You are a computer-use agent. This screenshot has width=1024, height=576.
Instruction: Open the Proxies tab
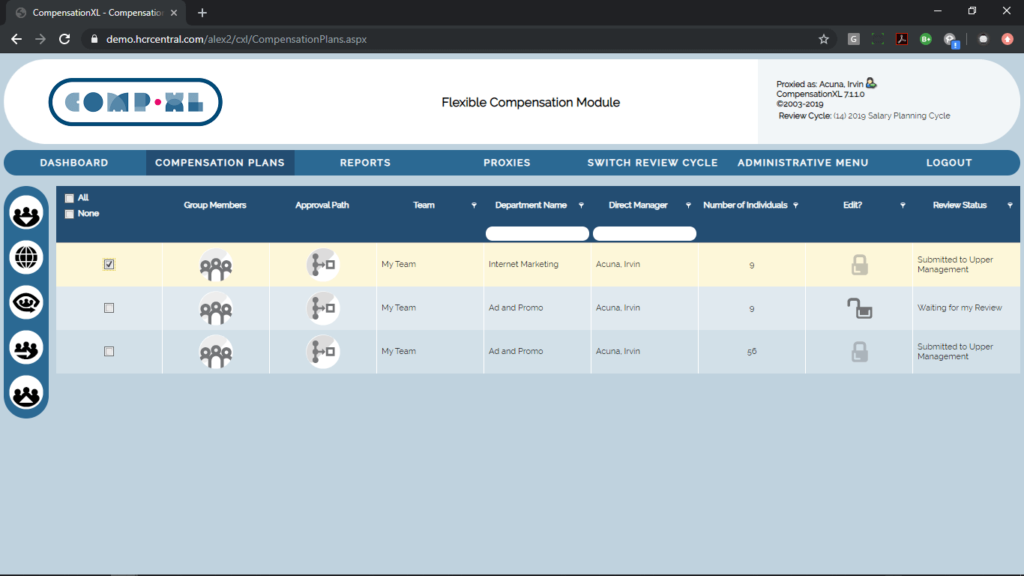506,161
